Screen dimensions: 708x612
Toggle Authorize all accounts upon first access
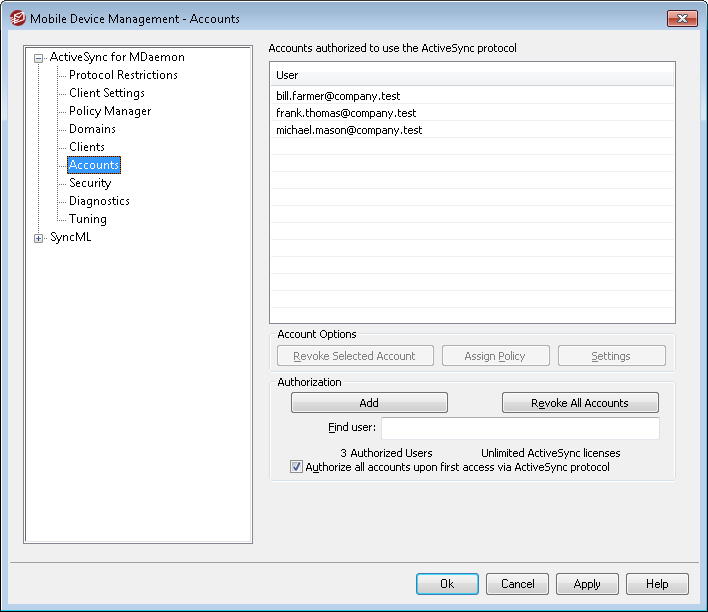pos(296,467)
